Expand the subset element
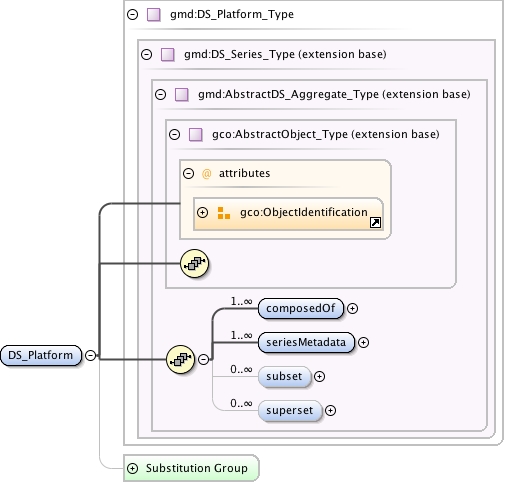The width and height of the screenshot is (505, 485). 319,377
